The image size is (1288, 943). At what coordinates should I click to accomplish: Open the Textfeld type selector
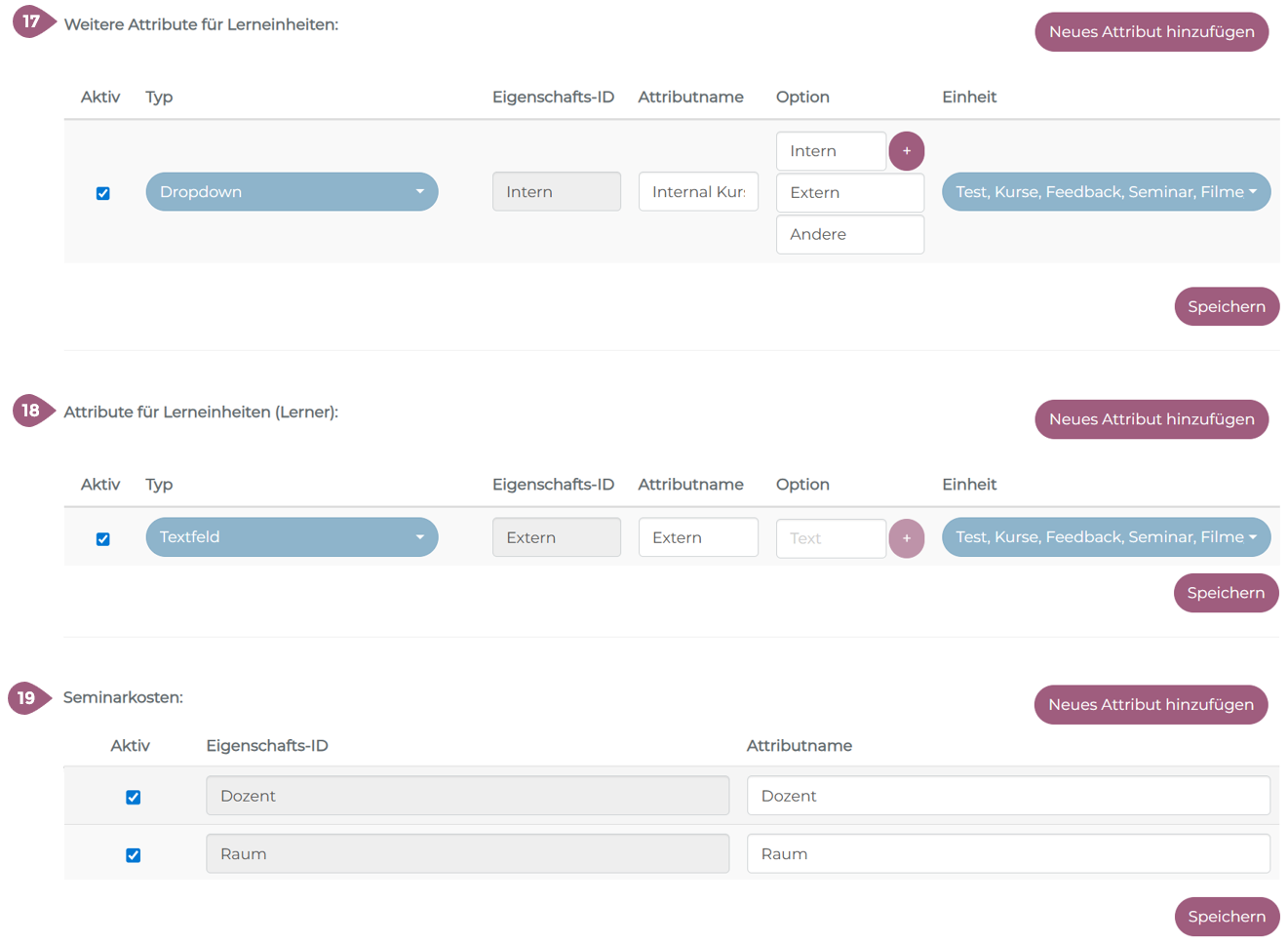point(292,537)
